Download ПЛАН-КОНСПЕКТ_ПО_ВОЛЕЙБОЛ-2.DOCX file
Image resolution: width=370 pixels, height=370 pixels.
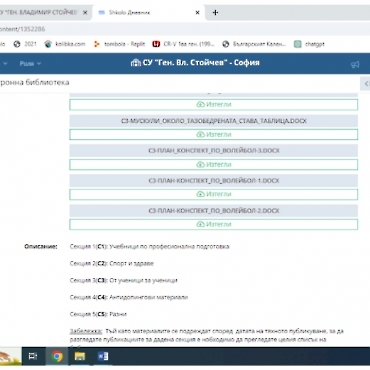point(213,224)
